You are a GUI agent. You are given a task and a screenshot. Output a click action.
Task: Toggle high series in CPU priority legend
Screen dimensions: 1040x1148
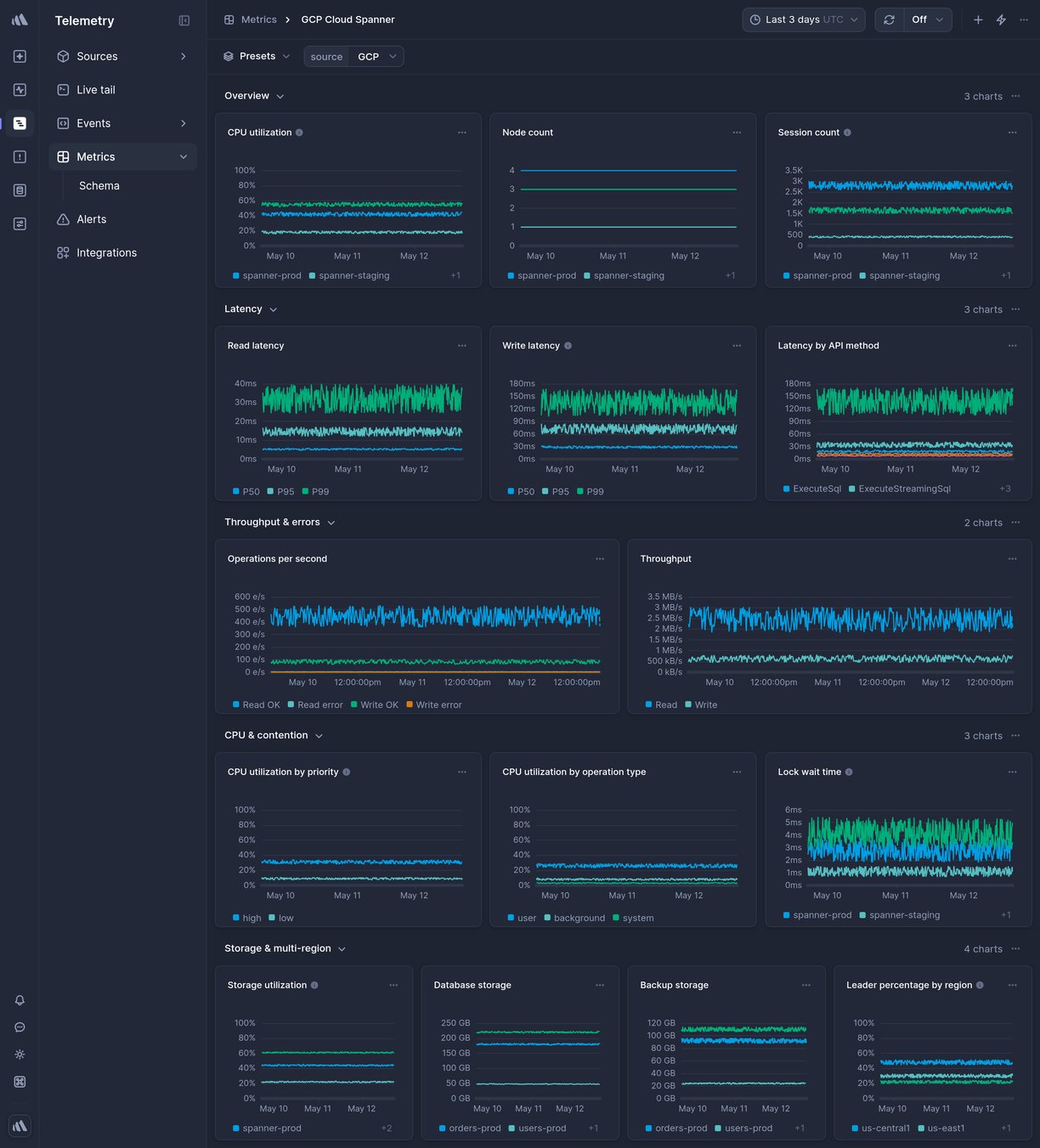(247, 918)
